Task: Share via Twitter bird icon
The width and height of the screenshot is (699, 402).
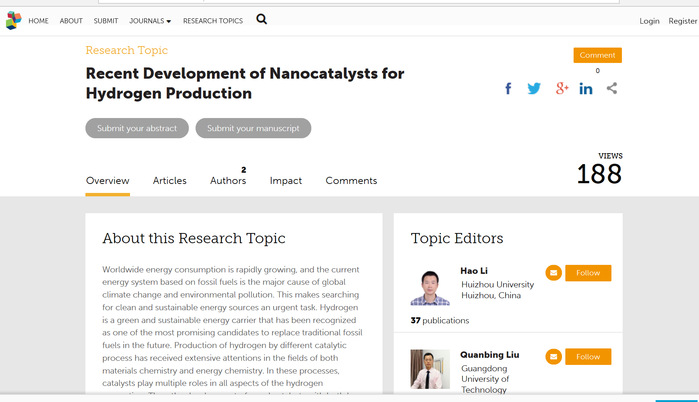Action: click(x=534, y=89)
